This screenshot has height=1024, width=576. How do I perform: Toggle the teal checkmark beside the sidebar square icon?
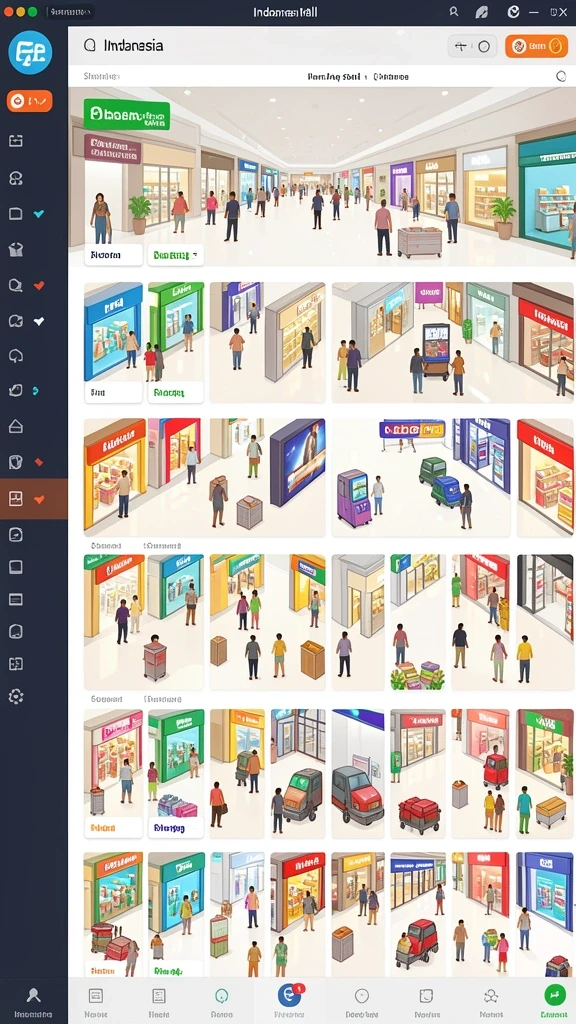(x=39, y=214)
